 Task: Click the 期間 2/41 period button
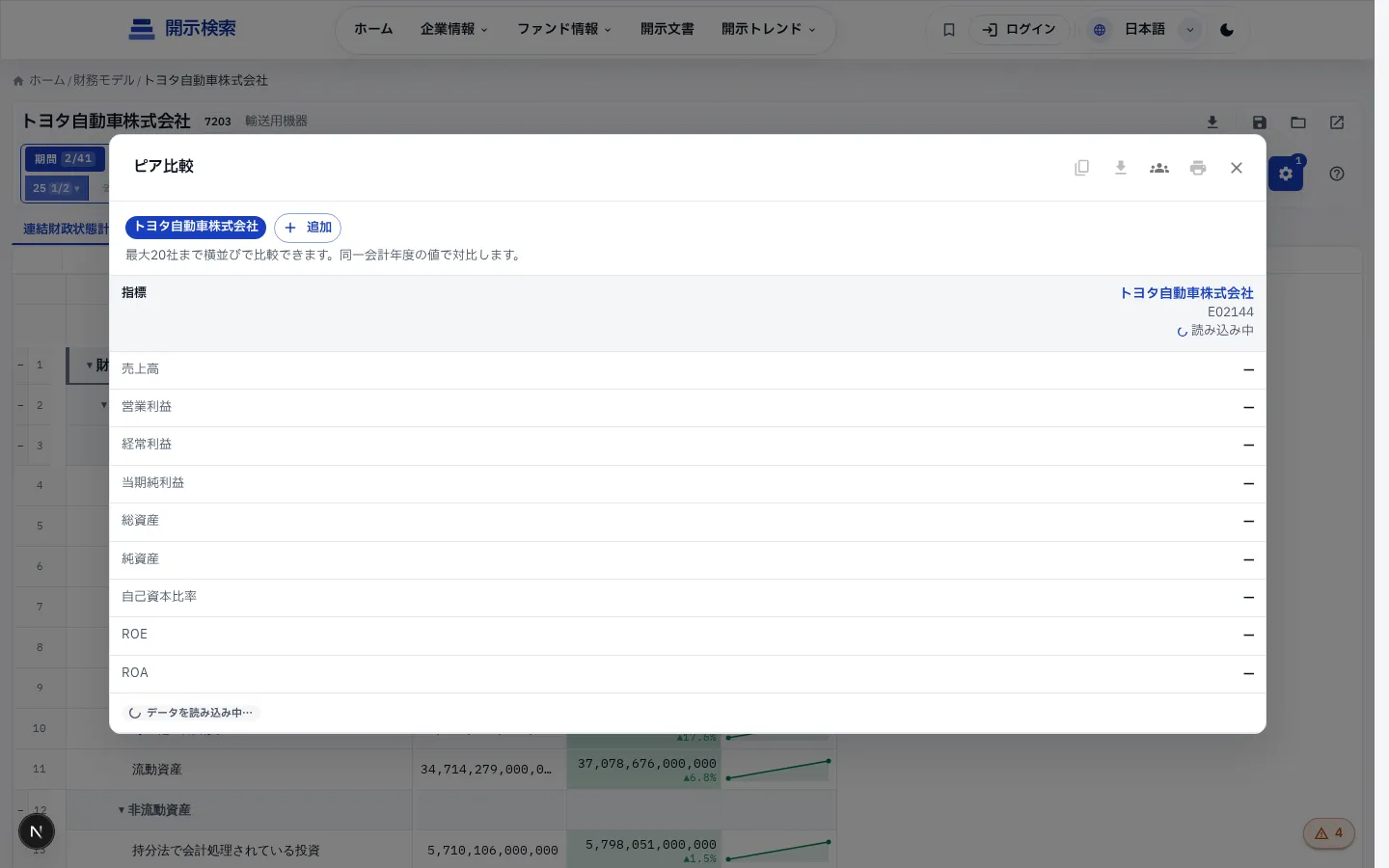[64, 159]
